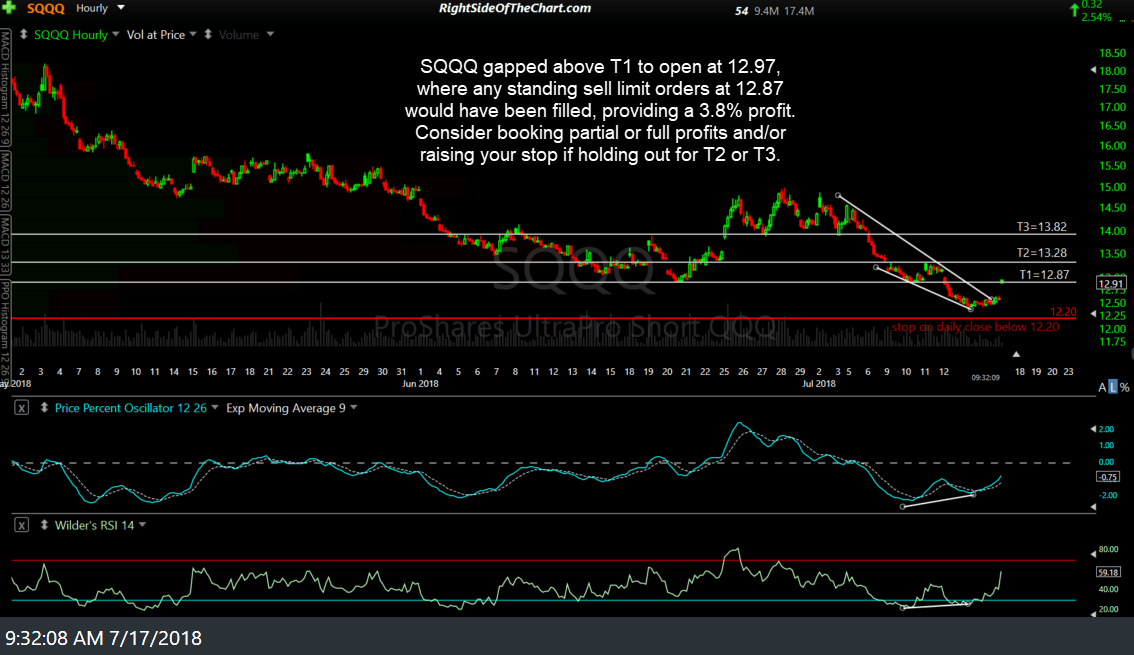
Task: Click the upper anchor of the descending trendline
Action: [837, 195]
